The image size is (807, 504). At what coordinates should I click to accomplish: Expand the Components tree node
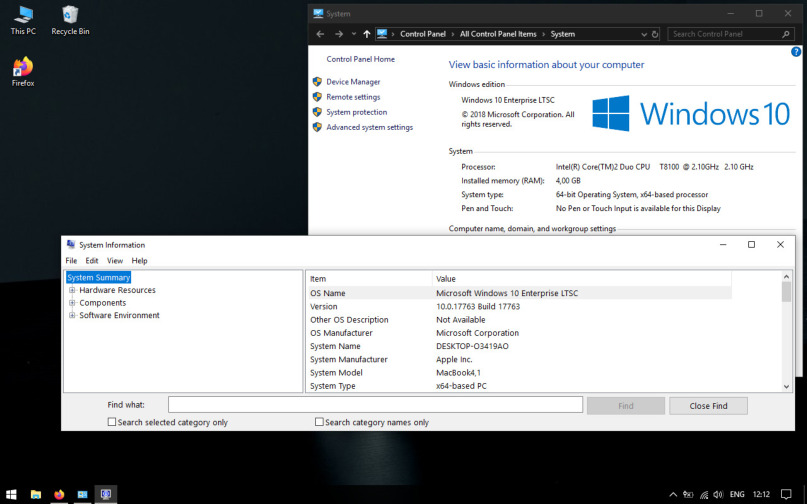[x=72, y=303]
